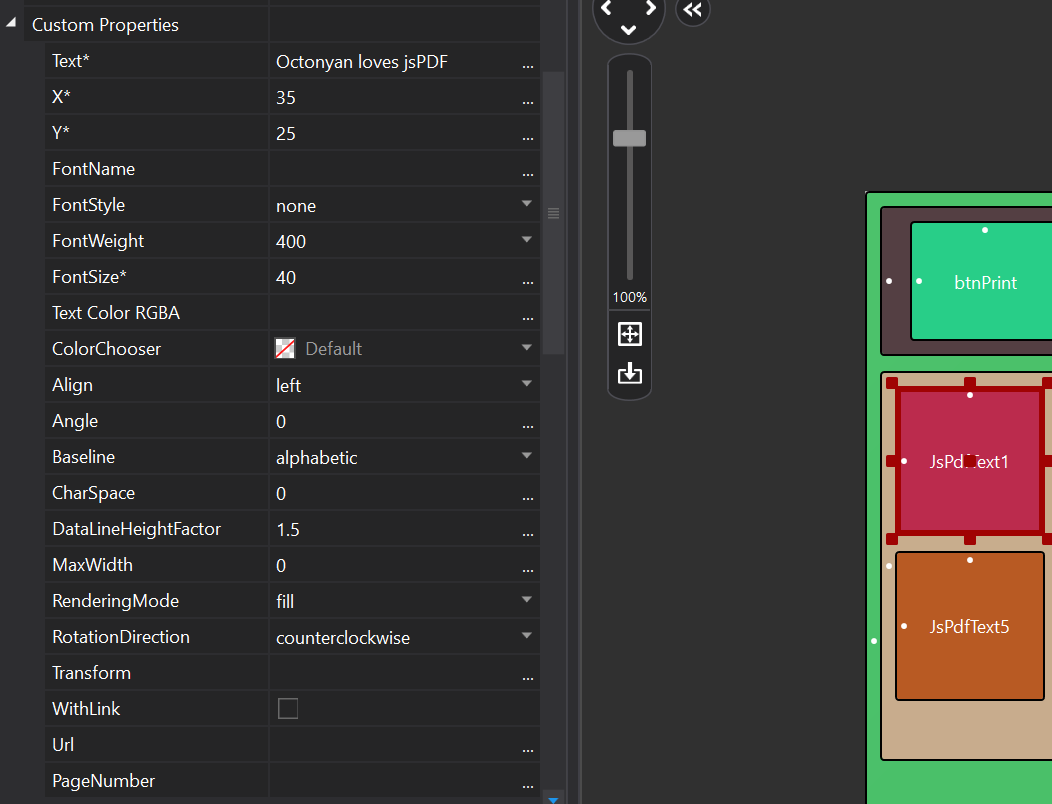
Task: Pan the canvas left with arrow
Action: pyautogui.click(x=606, y=7)
